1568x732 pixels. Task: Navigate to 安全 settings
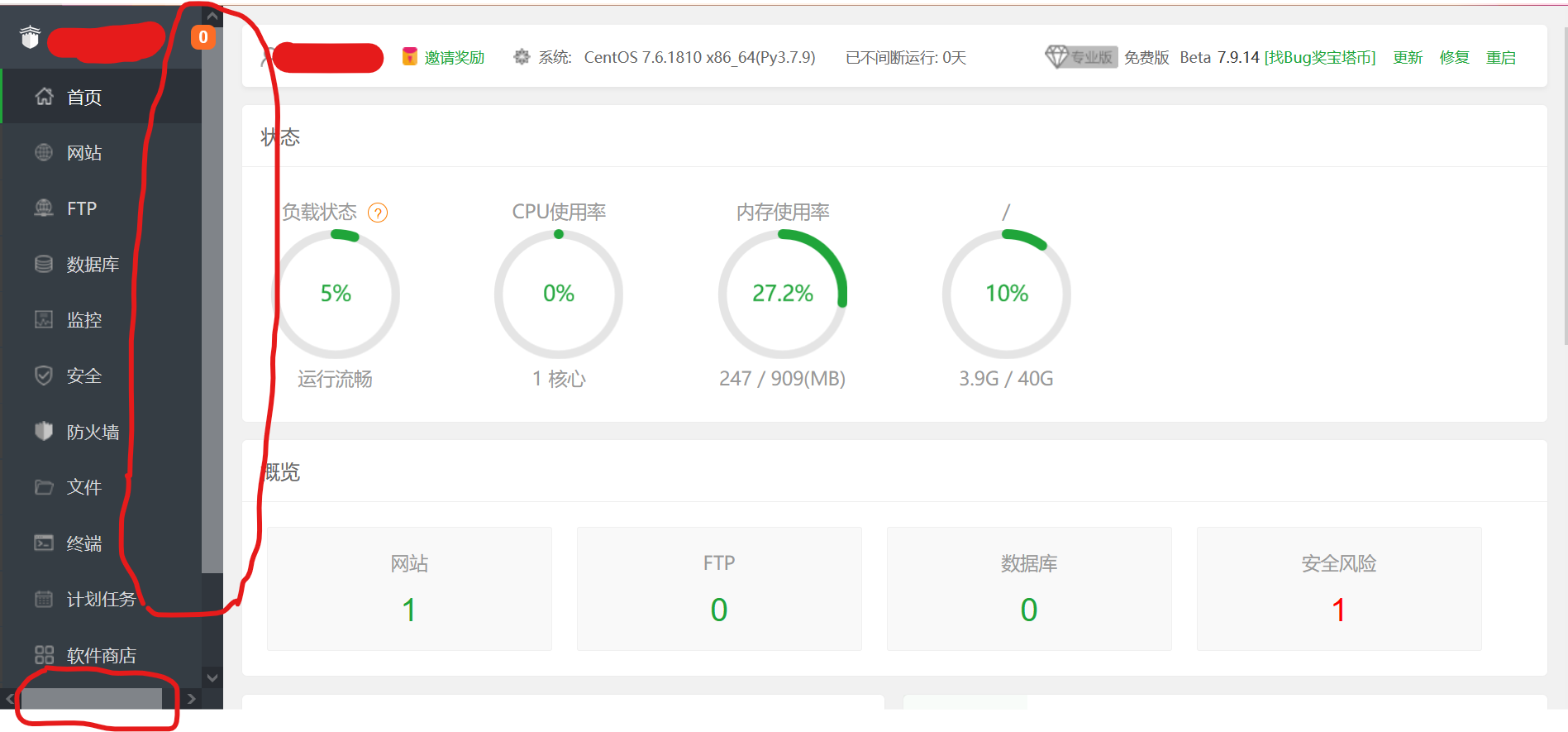pos(101,376)
